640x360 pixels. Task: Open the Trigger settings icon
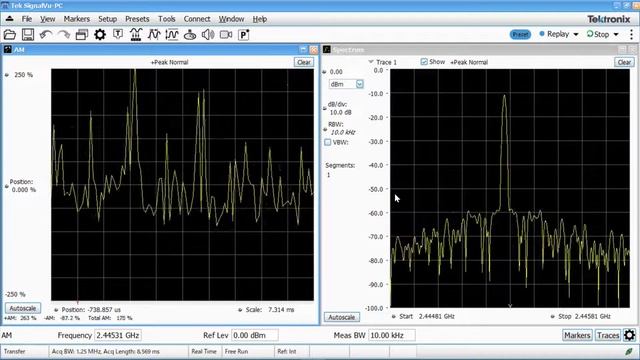click(118, 34)
